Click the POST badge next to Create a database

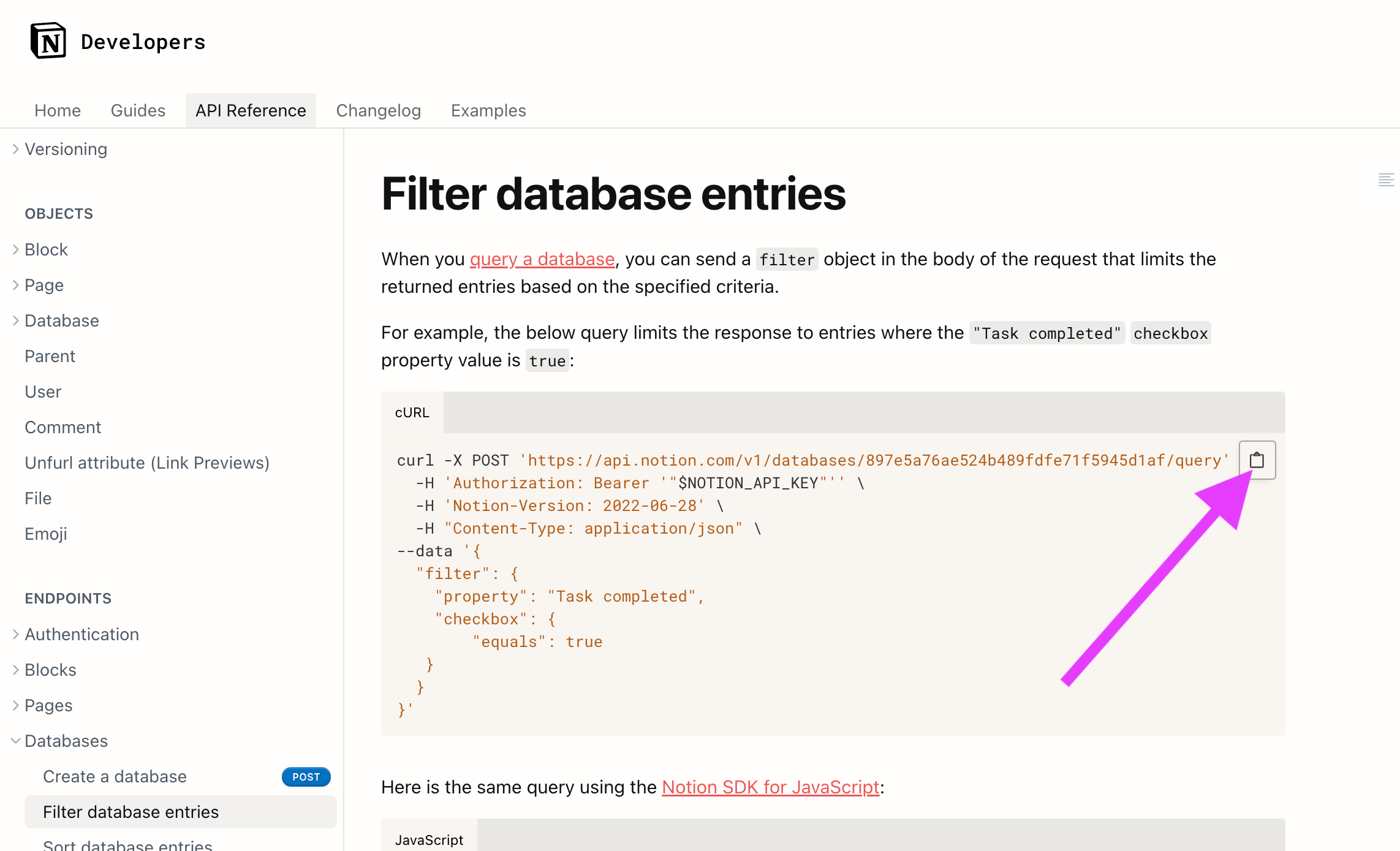pos(306,776)
